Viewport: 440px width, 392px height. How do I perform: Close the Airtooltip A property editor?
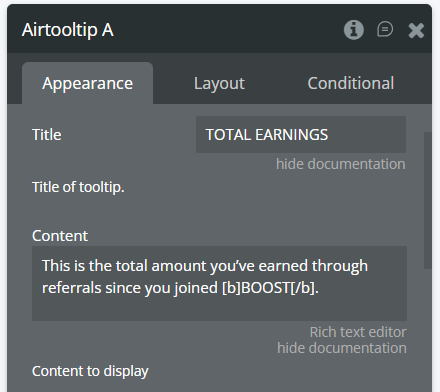[x=416, y=30]
